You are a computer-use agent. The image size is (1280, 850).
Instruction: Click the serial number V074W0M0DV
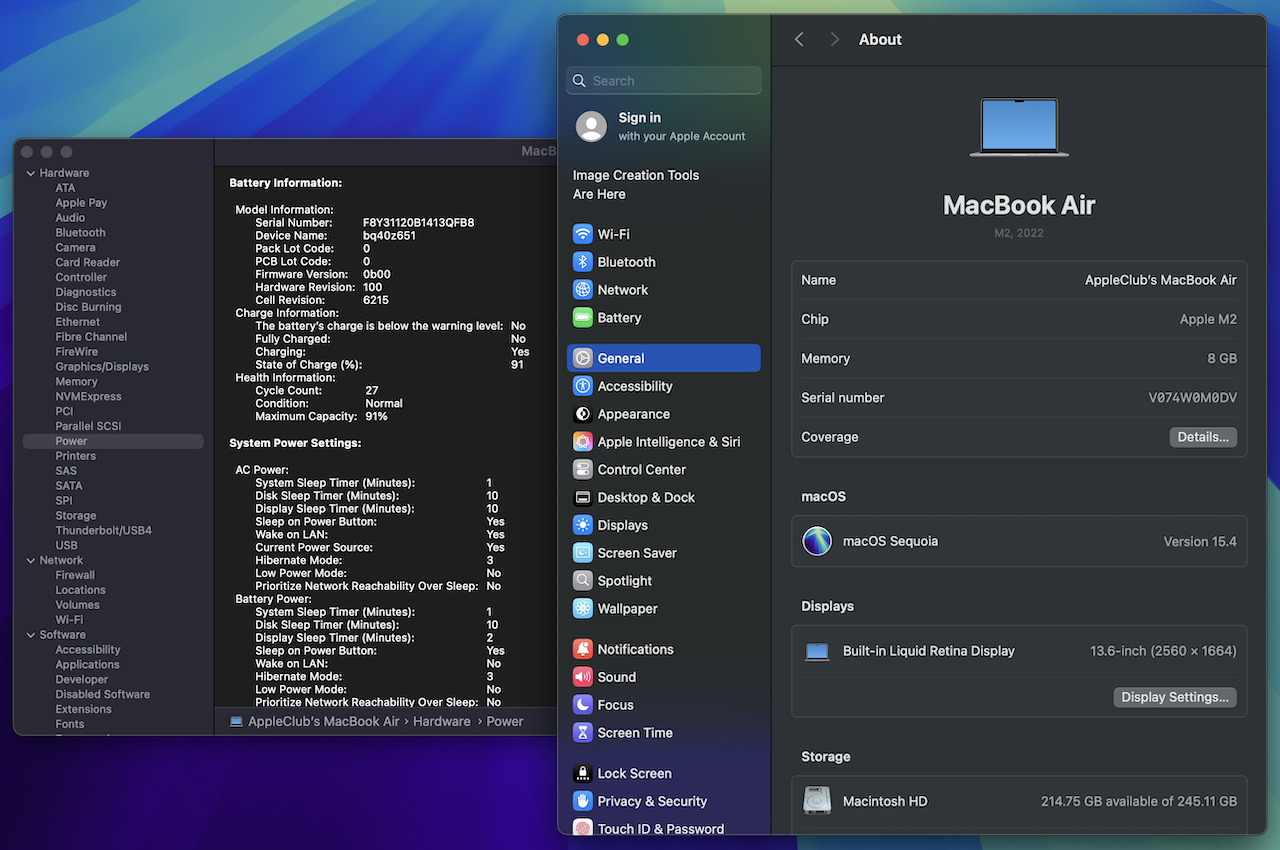[1192, 398]
